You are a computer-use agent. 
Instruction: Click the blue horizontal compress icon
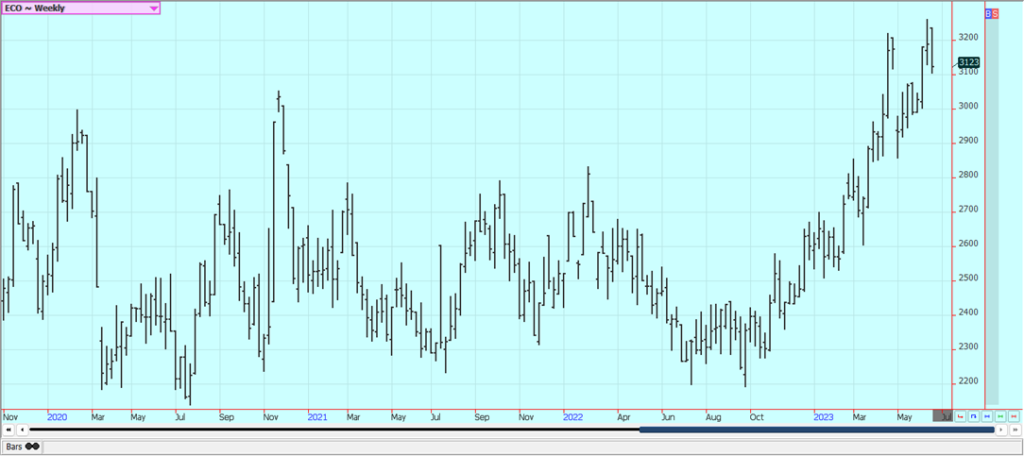pyautogui.click(x=987, y=416)
